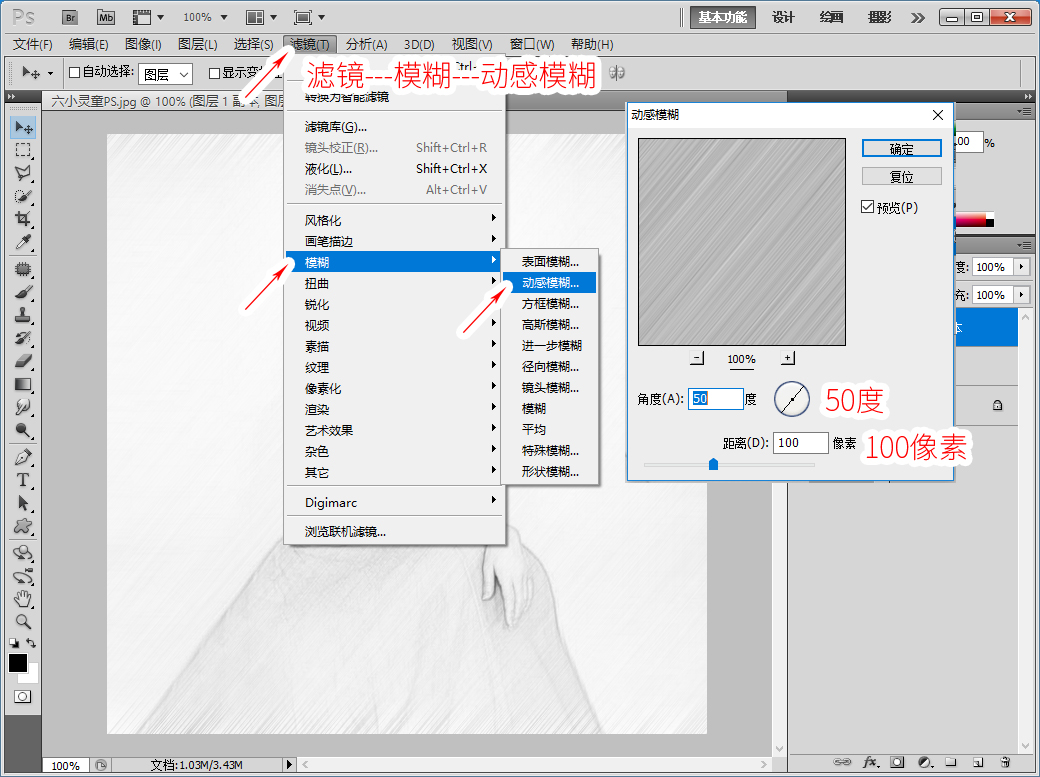This screenshot has height=777, width=1040.
Task: Click the angle dial control
Action: (x=792, y=399)
